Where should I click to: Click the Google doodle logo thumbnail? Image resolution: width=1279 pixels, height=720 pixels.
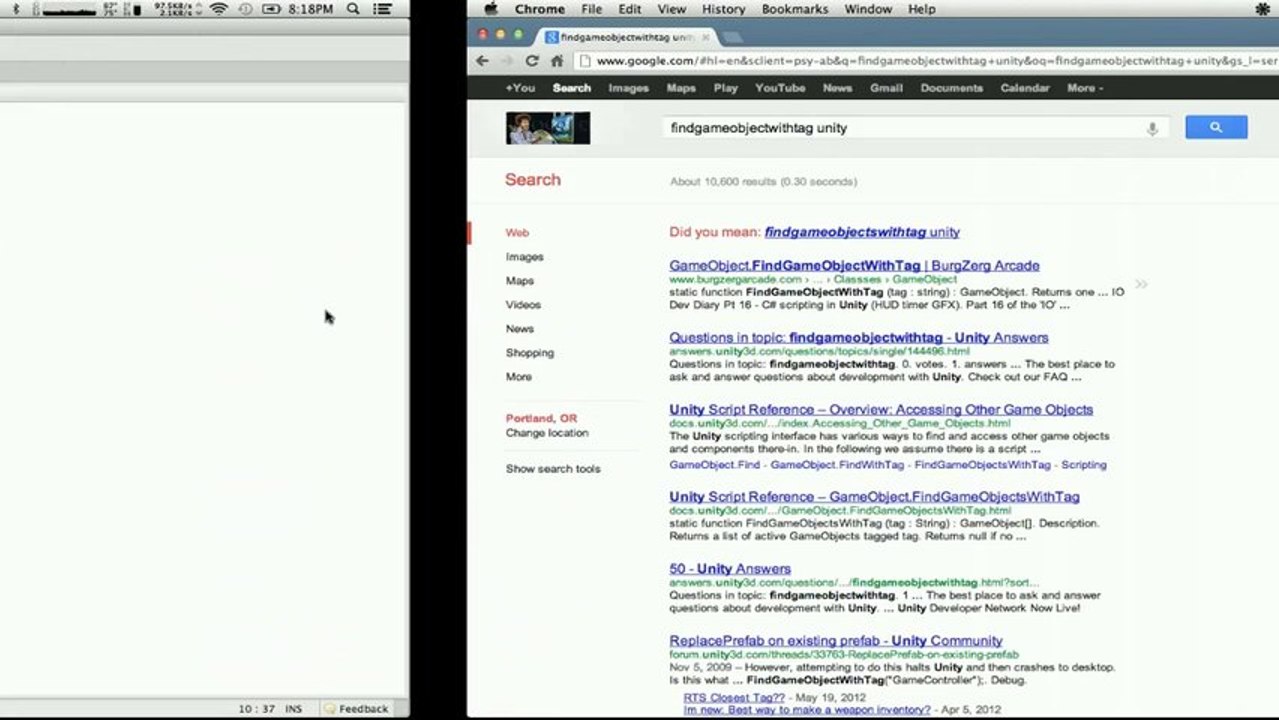pos(548,128)
